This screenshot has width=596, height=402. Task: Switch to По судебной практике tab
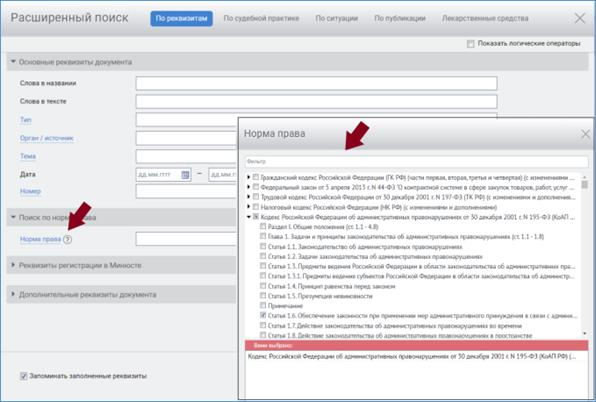click(x=261, y=18)
